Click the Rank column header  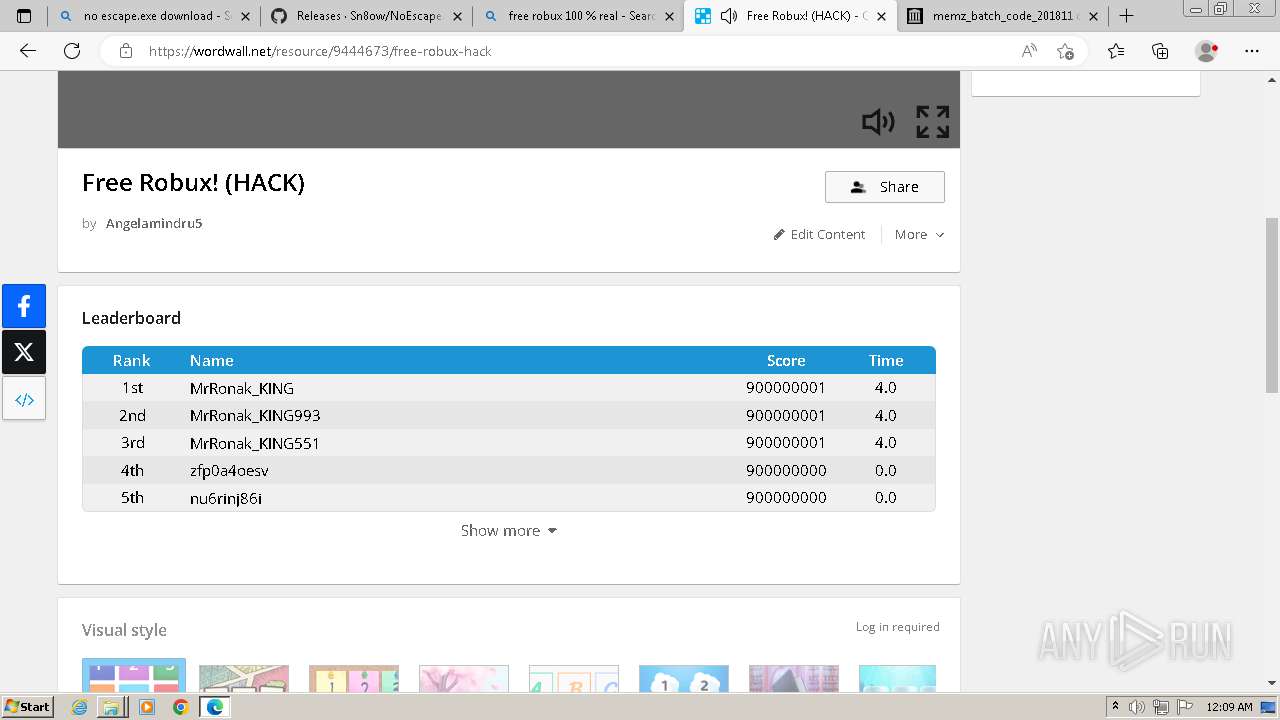132,361
